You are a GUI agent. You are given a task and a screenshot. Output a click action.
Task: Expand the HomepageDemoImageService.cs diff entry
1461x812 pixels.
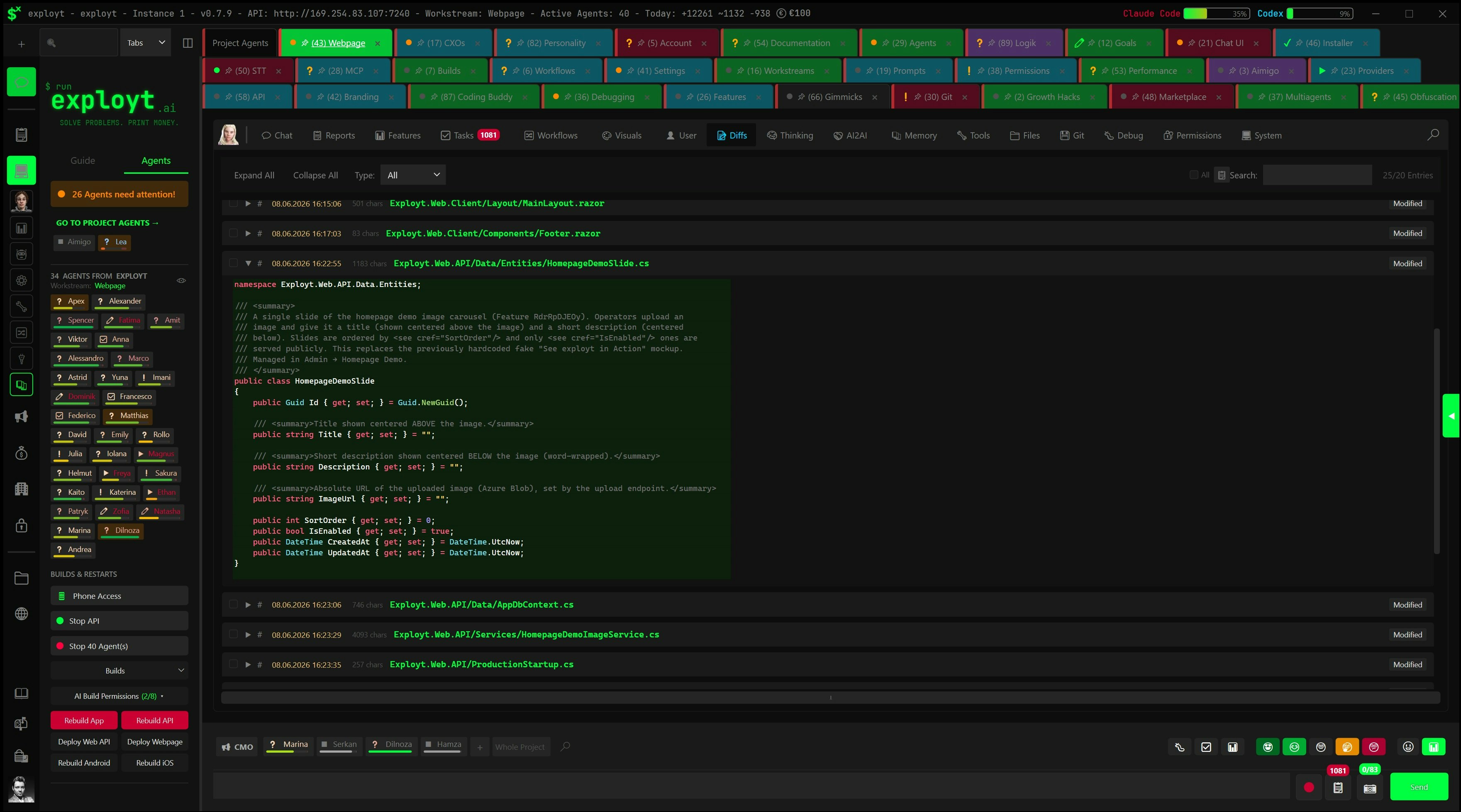248,635
